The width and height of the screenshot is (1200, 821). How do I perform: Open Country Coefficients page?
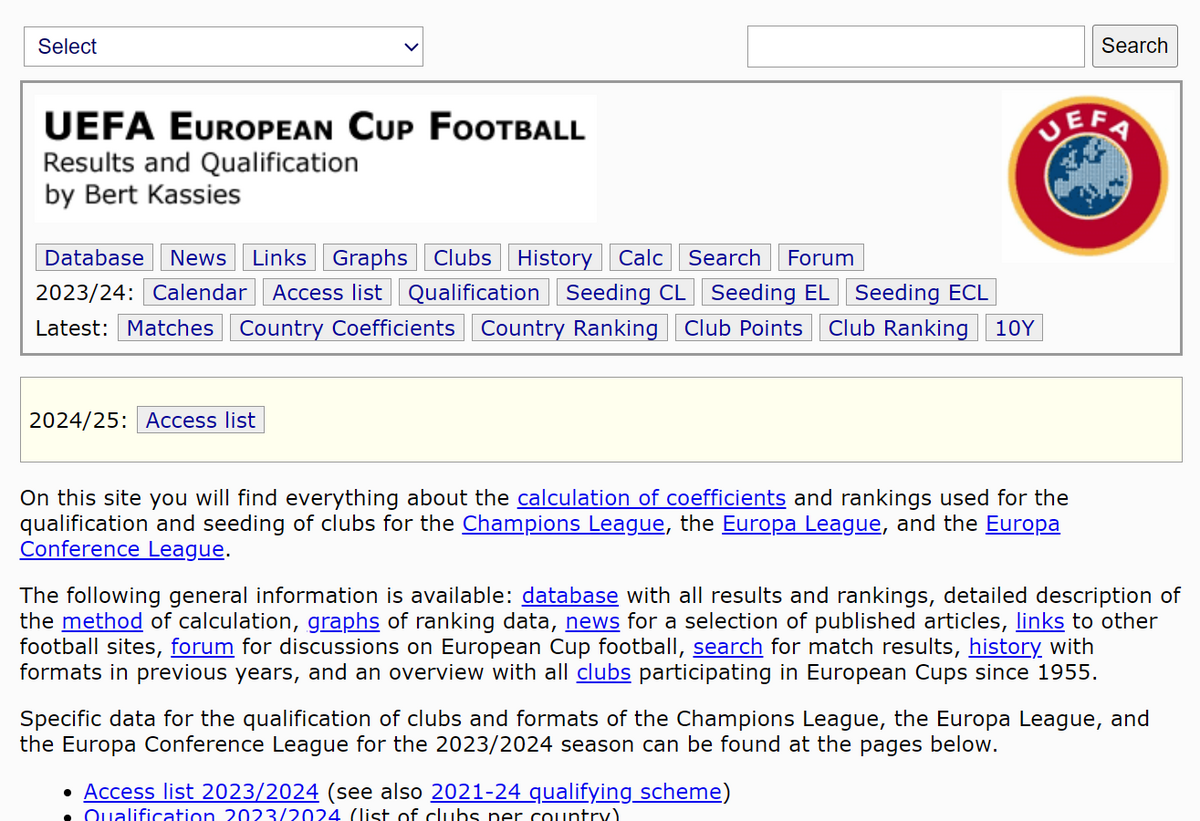click(347, 327)
